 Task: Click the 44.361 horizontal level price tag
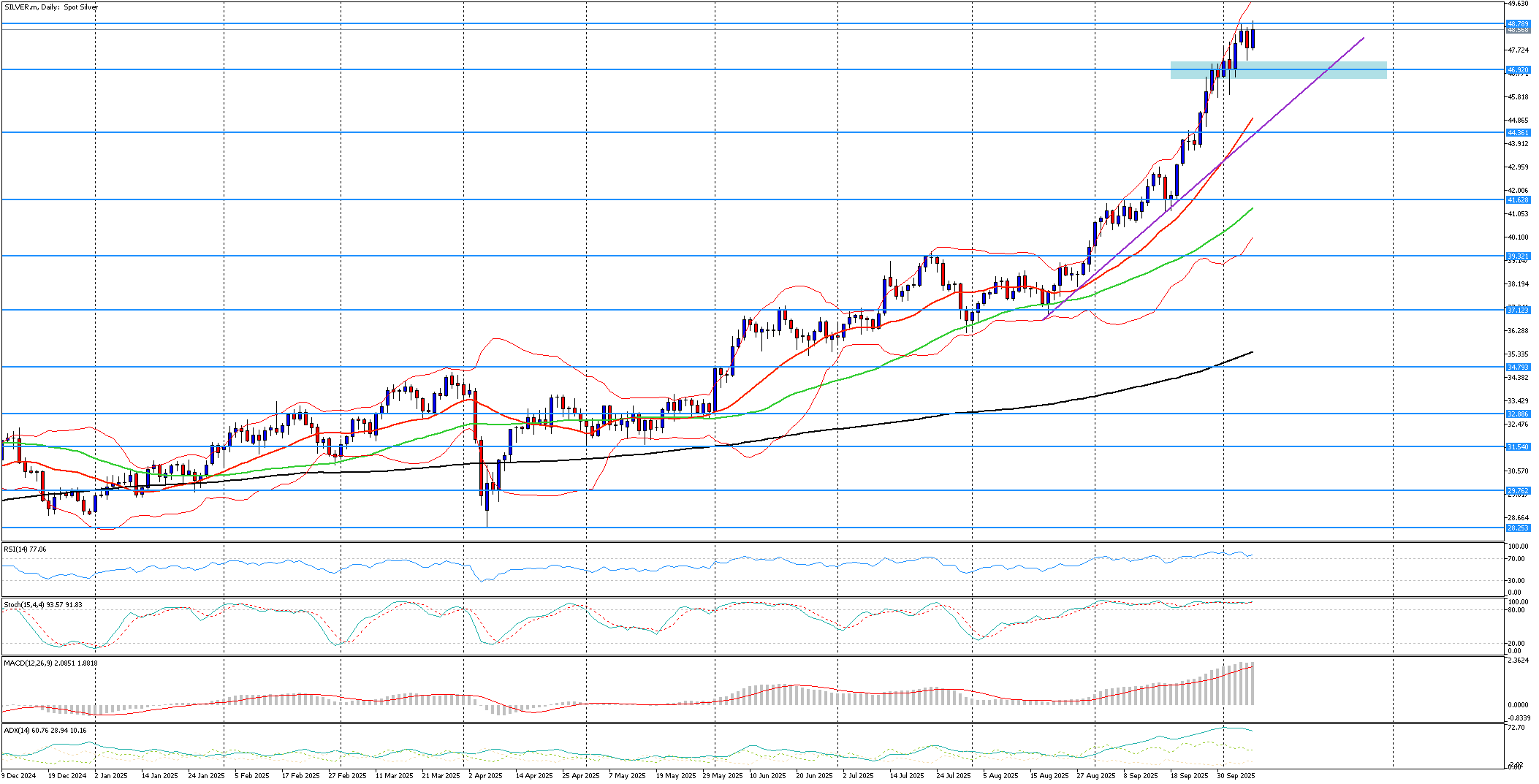click(1518, 133)
